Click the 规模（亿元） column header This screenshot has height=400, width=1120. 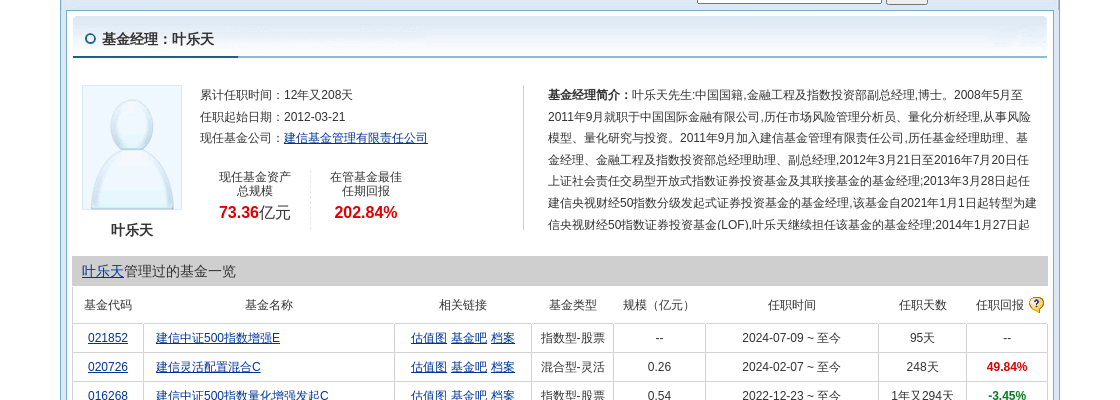[x=659, y=305]
